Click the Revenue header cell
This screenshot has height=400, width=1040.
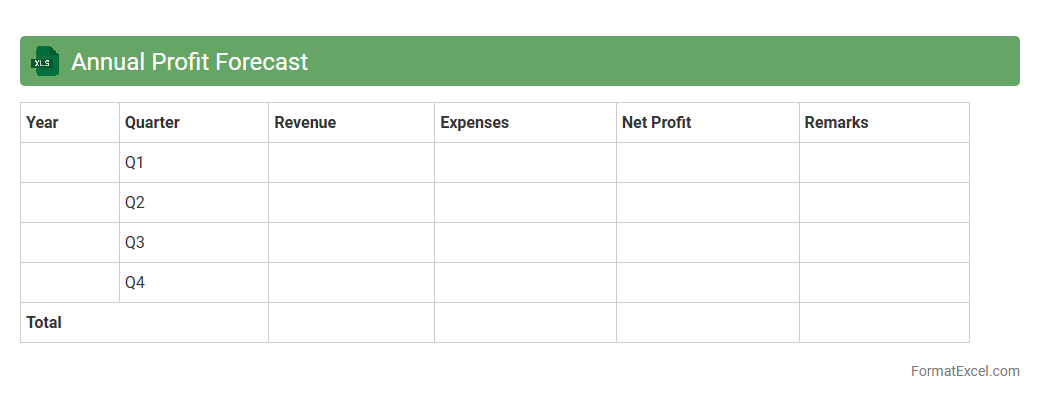pos(351,123)
